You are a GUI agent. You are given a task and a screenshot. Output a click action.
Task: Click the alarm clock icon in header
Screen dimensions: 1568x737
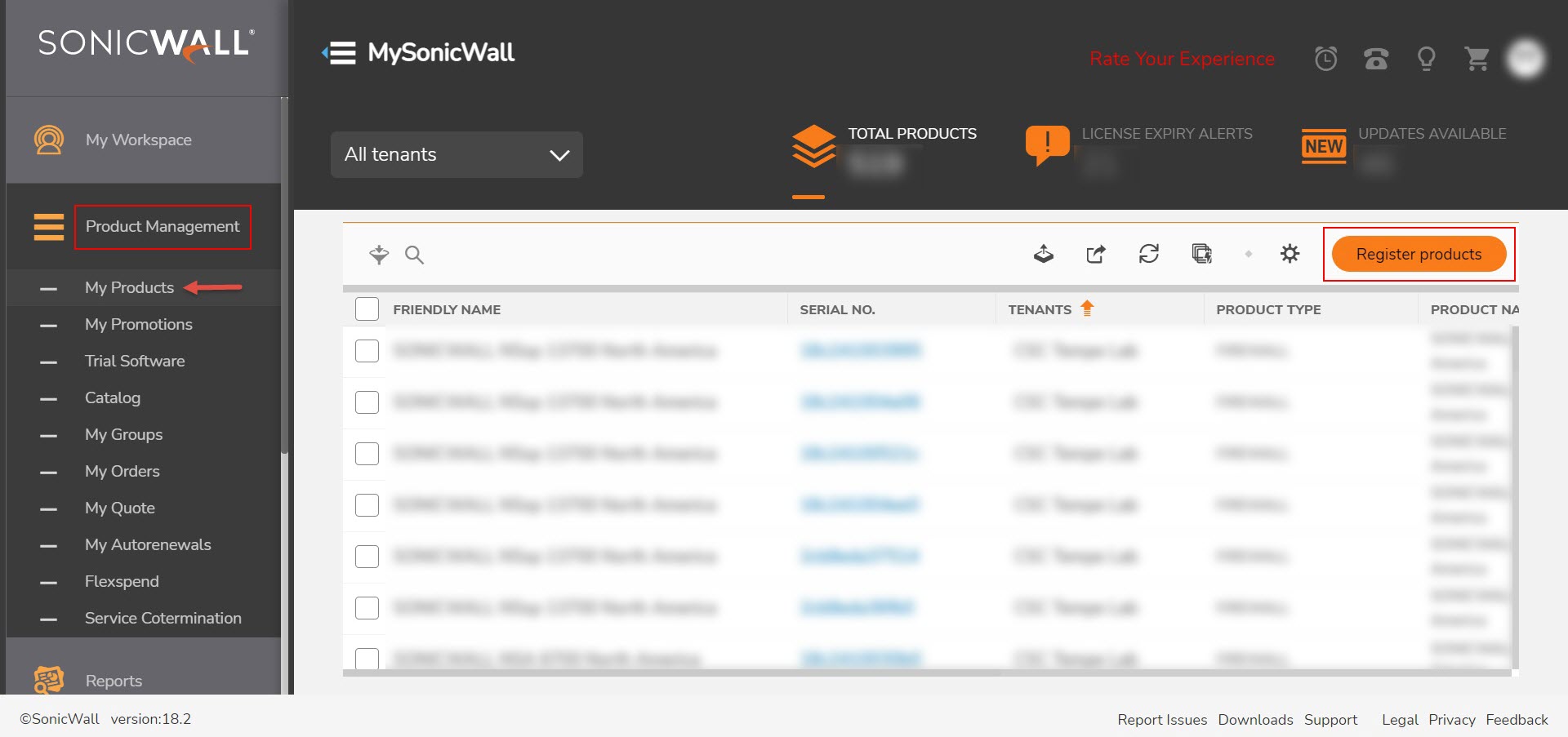pos(1325,59)
